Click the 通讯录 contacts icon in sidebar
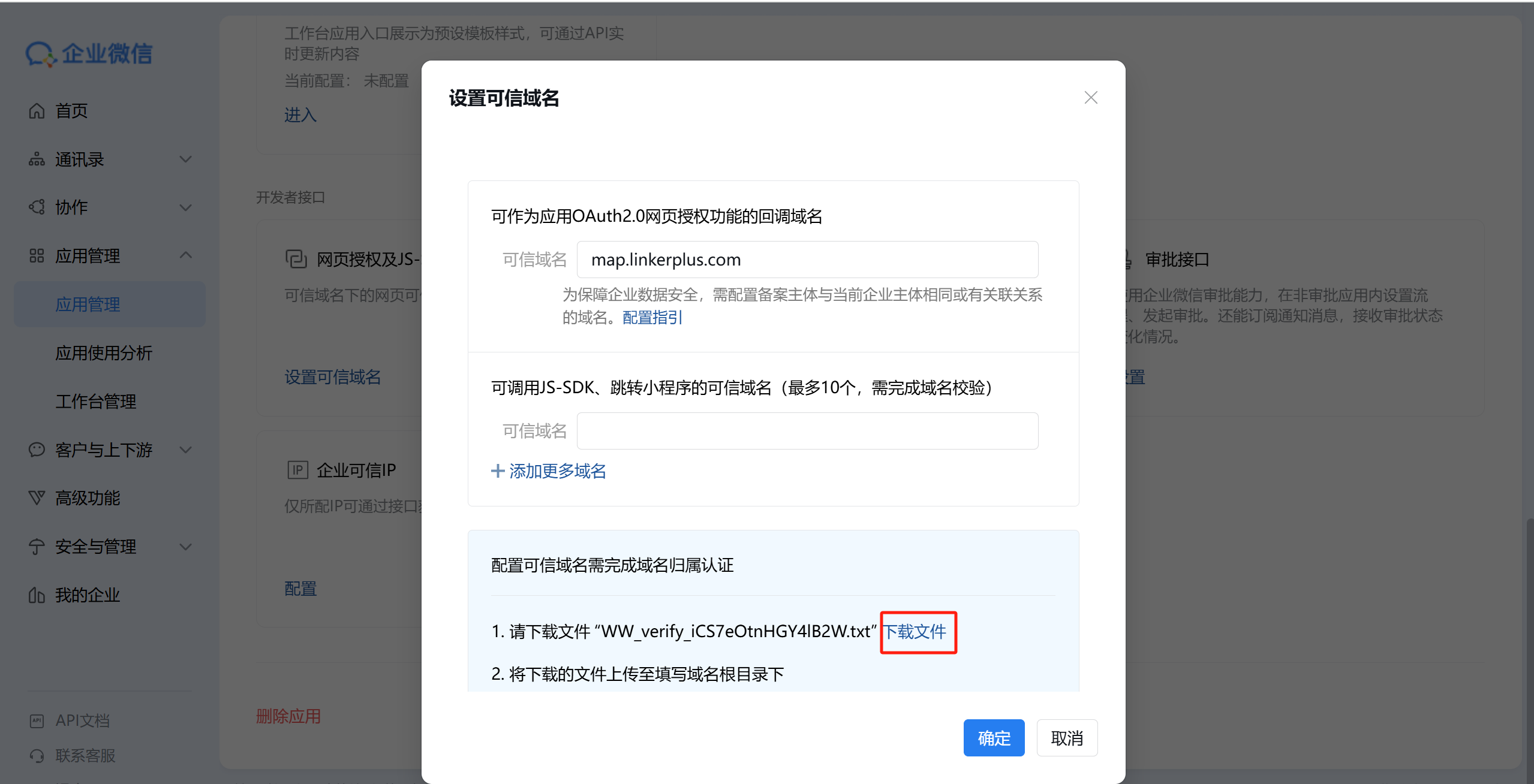 [37, 159]
